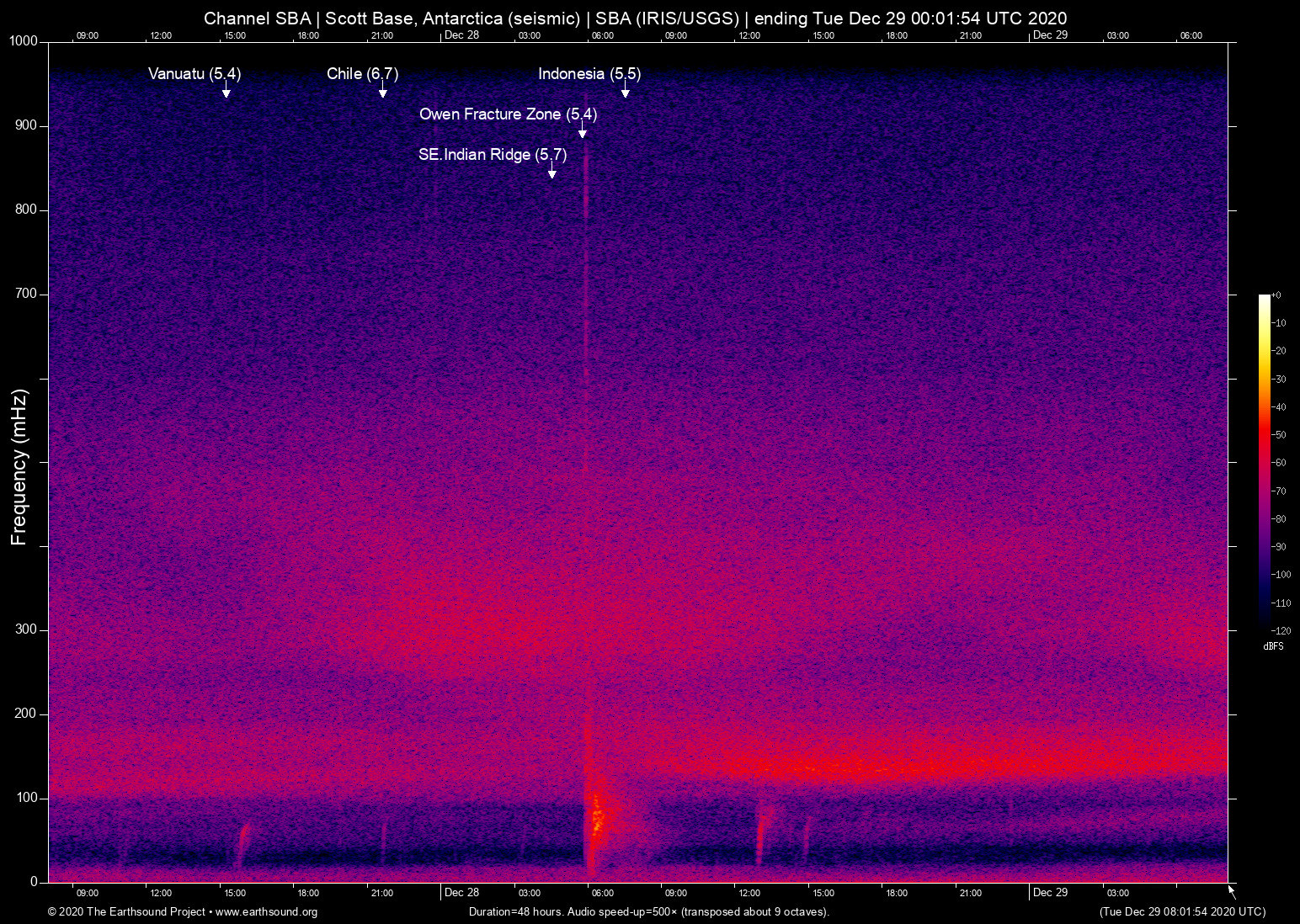Image resolution: width=1300 pixels, height=924 pixels.
Task: Click the Dec 29 marker on bottom time axis
Action: (x=1050, y=892)
